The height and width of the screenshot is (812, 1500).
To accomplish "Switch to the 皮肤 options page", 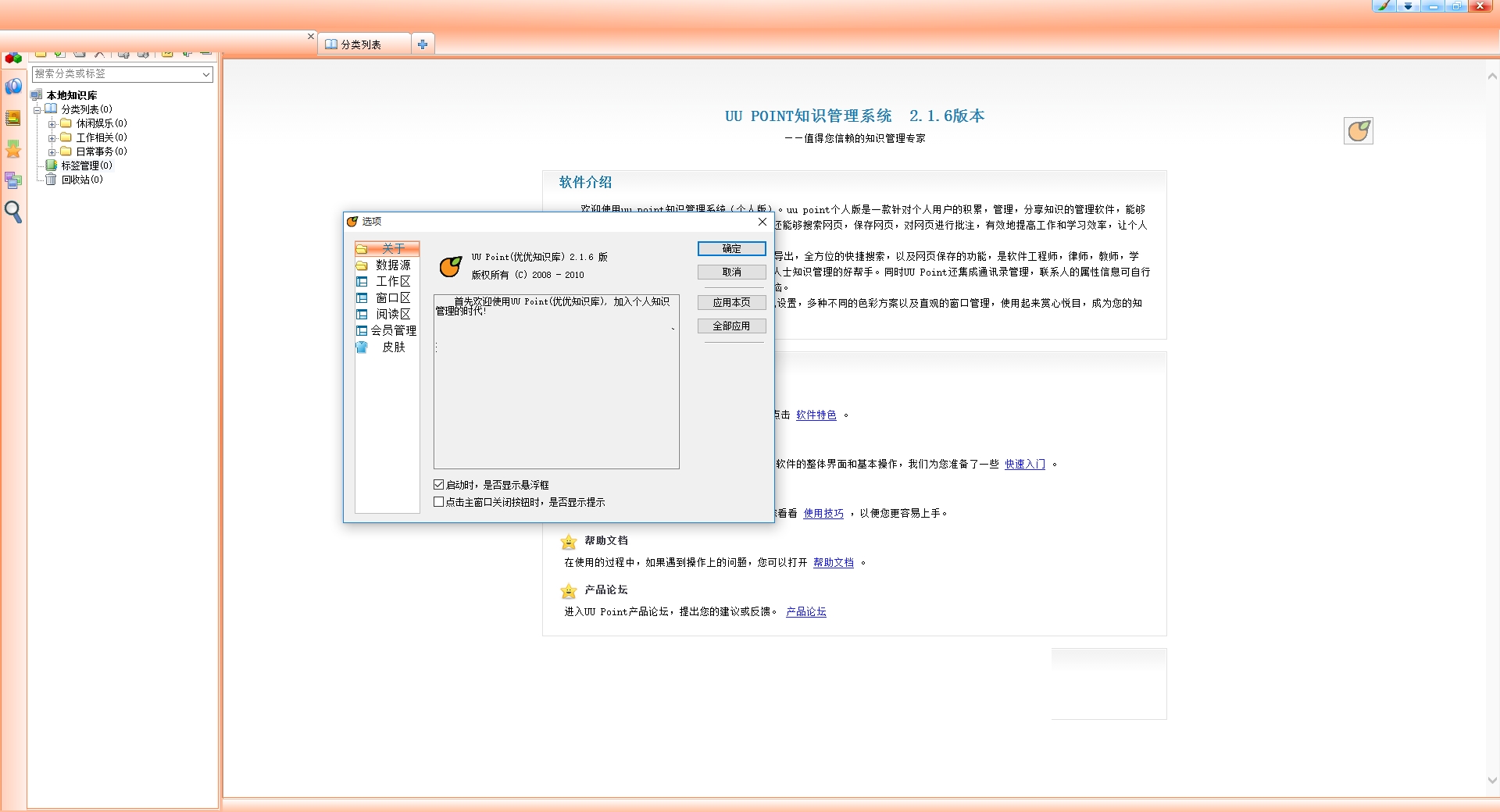I will pos(387,347).
